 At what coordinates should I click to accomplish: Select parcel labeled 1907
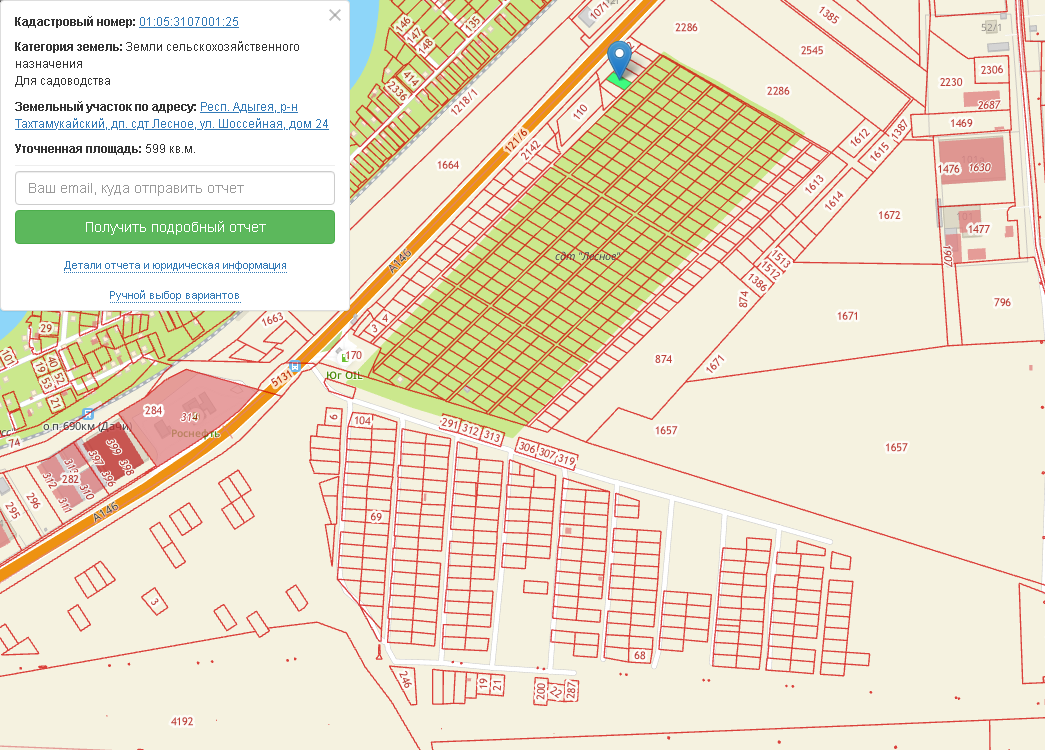[x=948, y=255]
